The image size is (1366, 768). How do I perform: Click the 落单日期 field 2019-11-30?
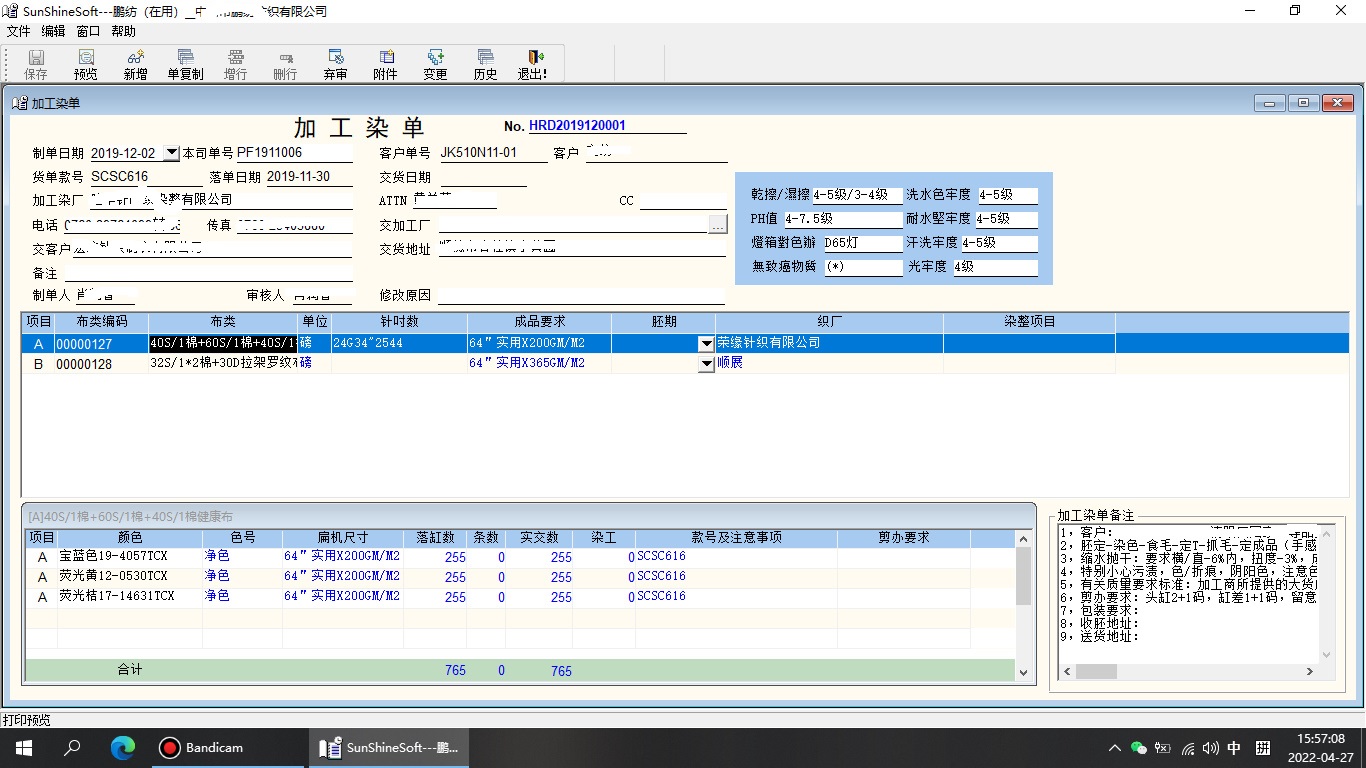(x=309, y=177)
